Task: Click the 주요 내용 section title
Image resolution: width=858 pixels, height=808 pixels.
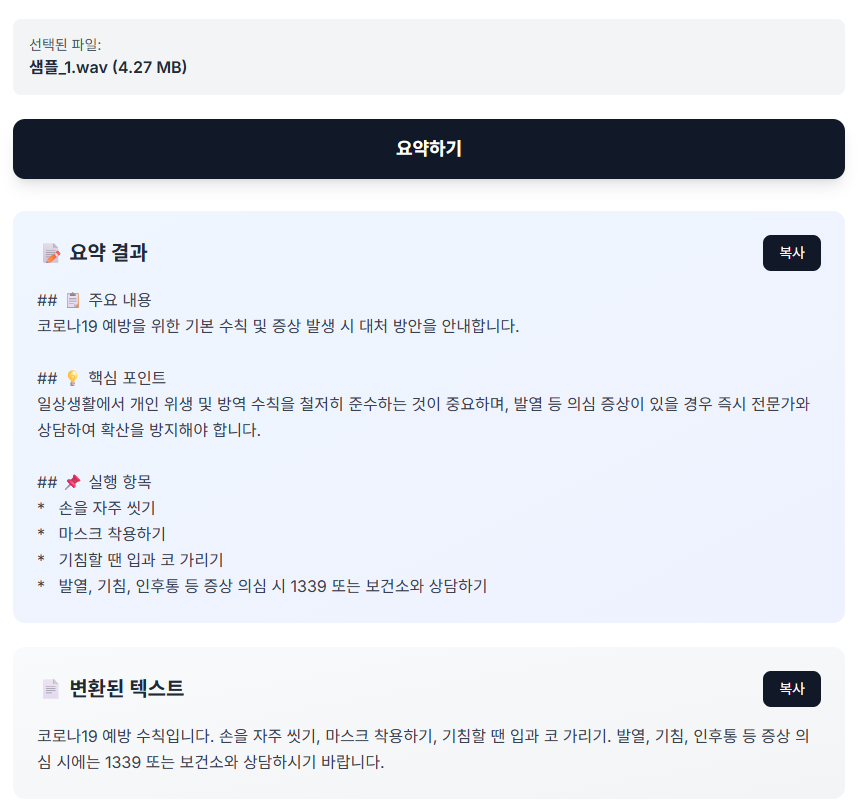Action: 119,300
